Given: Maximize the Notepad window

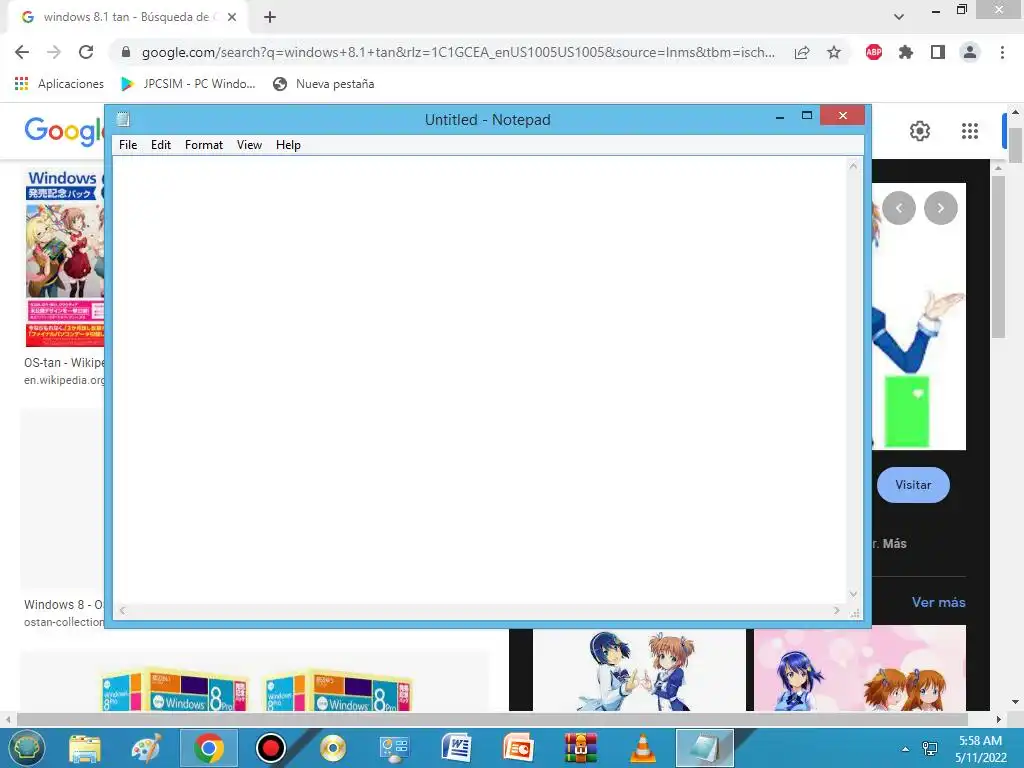Looking at the screenshot, I should [807, 116].
